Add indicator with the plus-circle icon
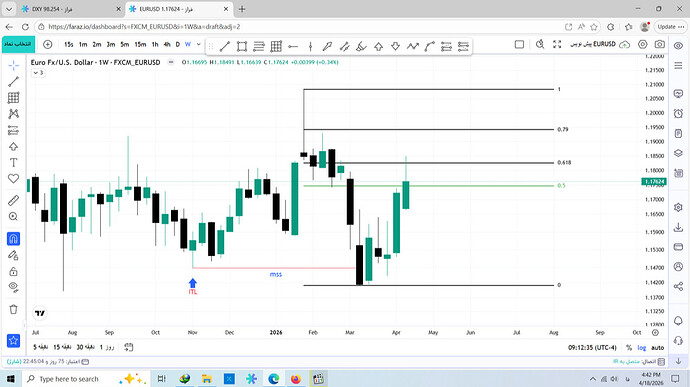The image size is (690, 387). coord(48,44)
